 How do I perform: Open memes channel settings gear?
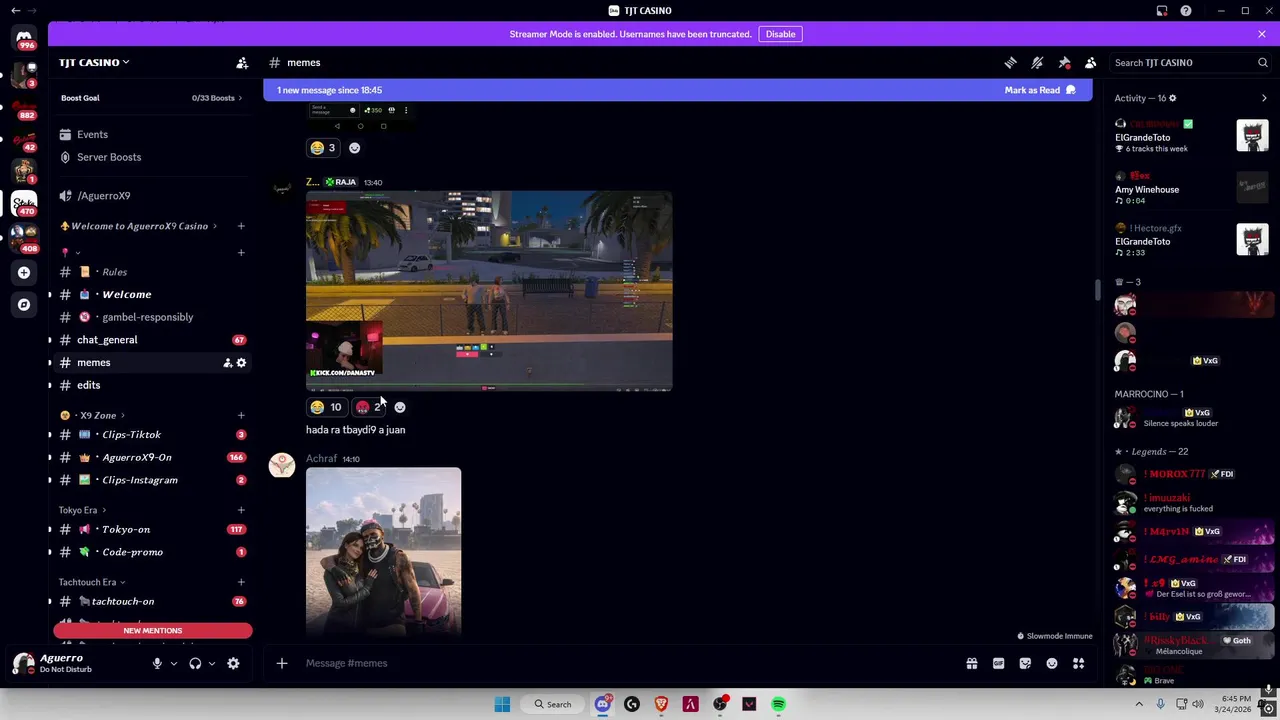click(241, 363)
